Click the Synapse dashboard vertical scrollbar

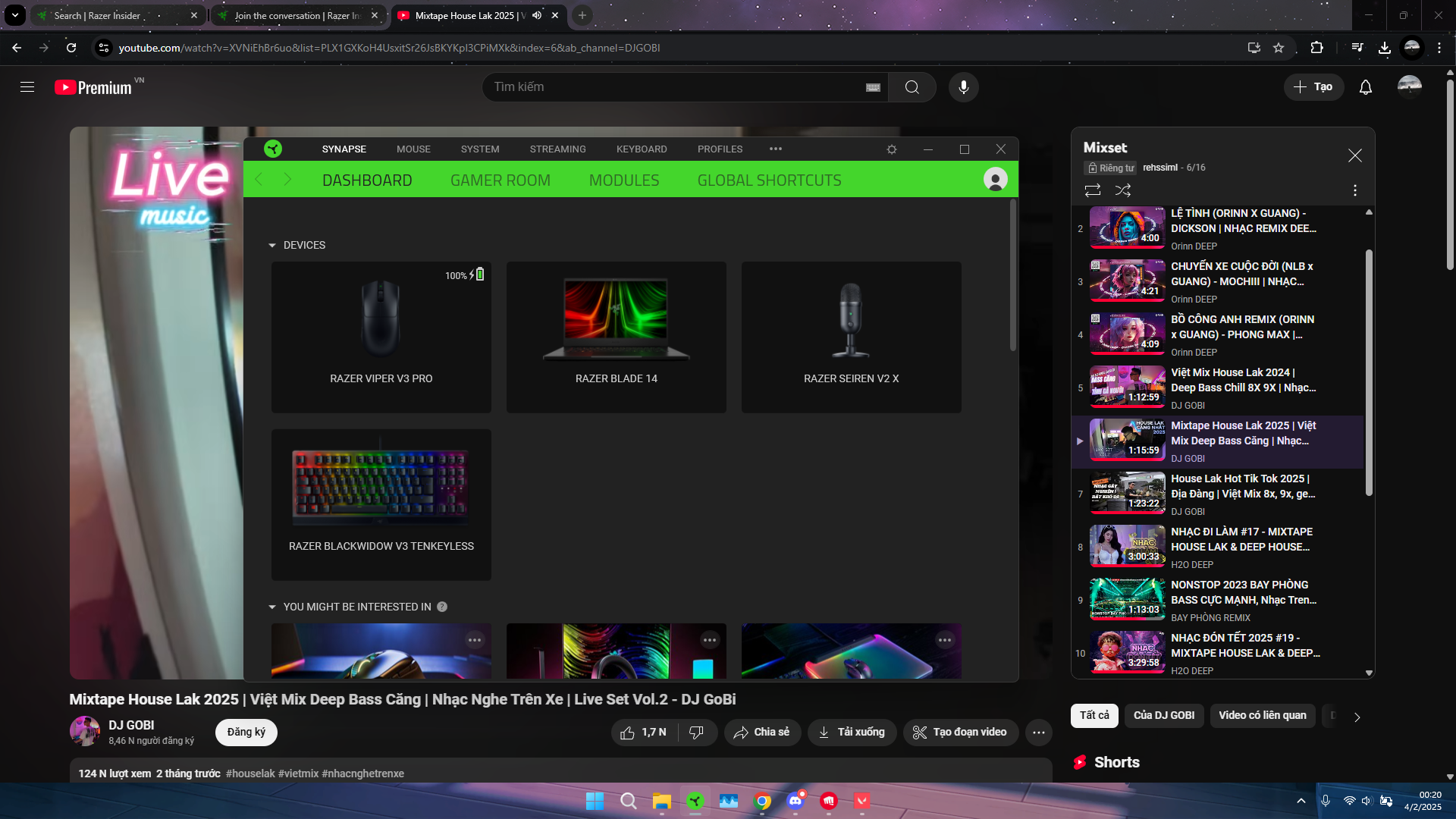tap(1012, 275)
